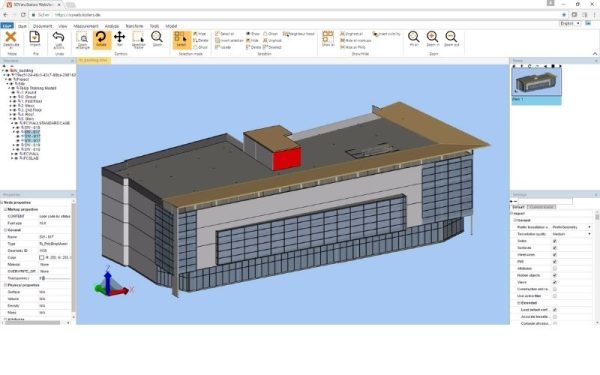The height and width of the screenshot is (375, 600).
Task: Toggle the Load default view checkbox
Action: pyautogui.click(x=555, y=310)
